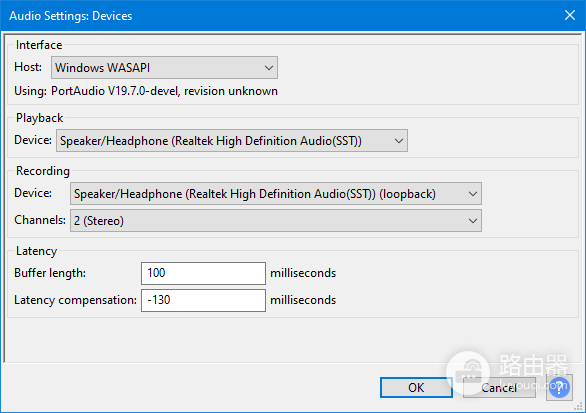Click the Buffer length label
Image resolution: width=586 pixels, height=413 pixels.
point(50,273)
